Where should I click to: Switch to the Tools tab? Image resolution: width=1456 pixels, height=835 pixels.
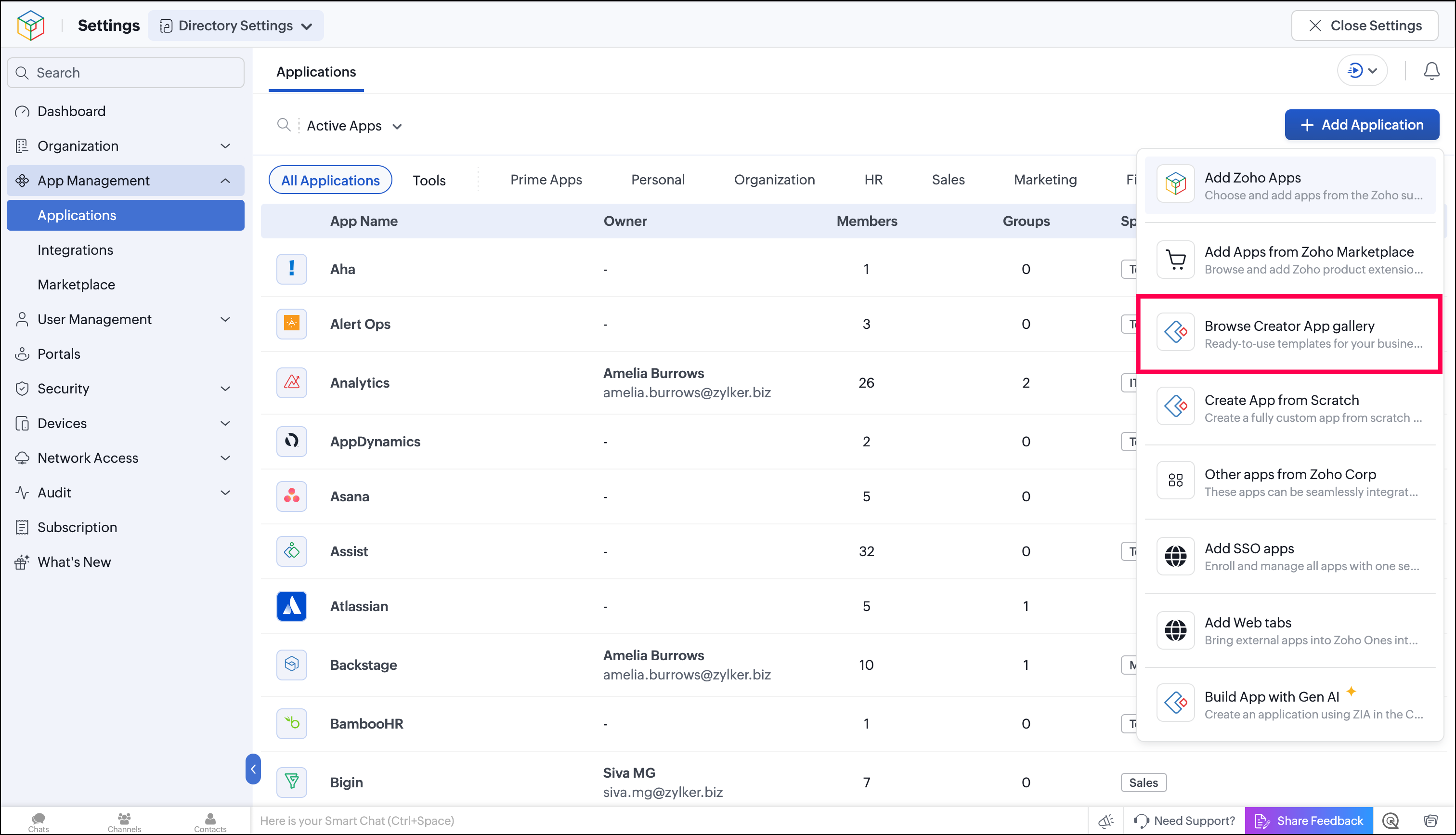pos(429,180)
